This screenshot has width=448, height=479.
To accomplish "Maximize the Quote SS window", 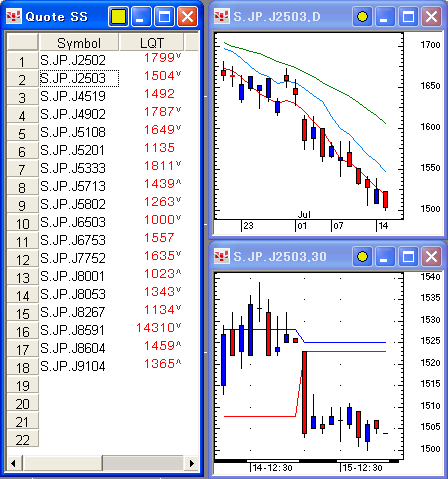I will (x=164, y=16).
